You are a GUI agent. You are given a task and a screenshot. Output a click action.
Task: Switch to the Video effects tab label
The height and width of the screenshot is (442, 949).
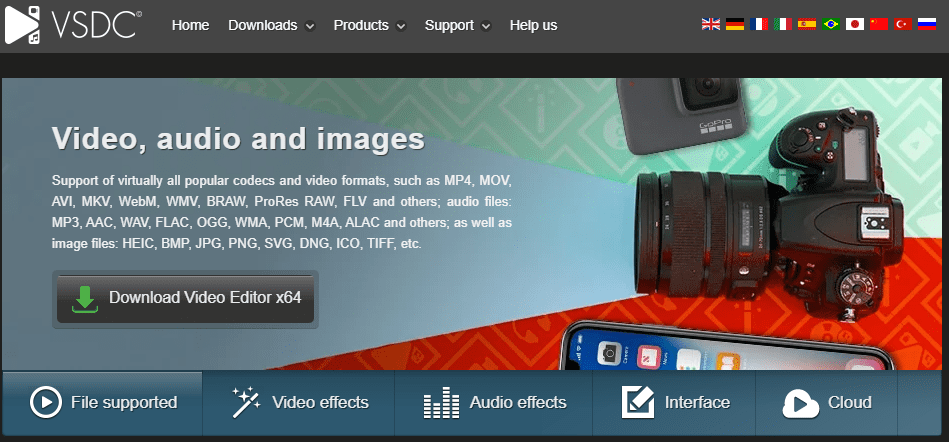point(320,403)
